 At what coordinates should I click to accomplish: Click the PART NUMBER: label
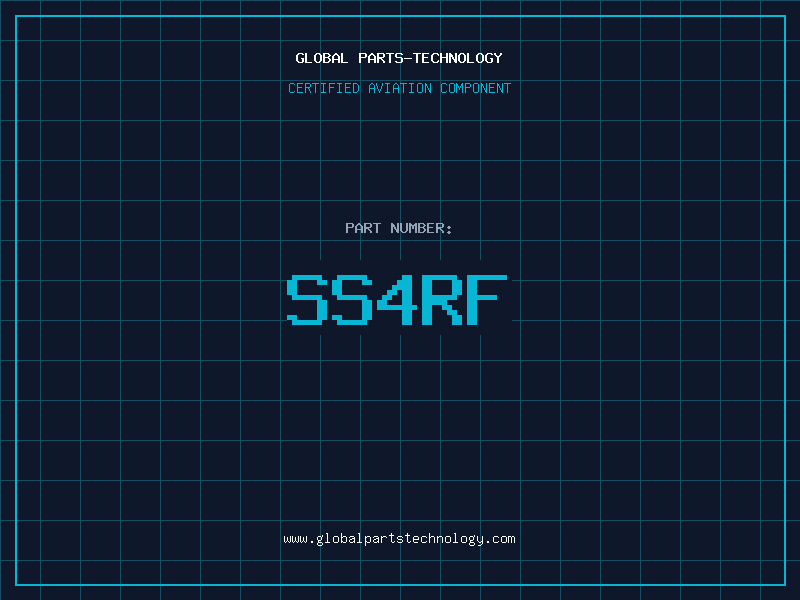coord(399,228)
